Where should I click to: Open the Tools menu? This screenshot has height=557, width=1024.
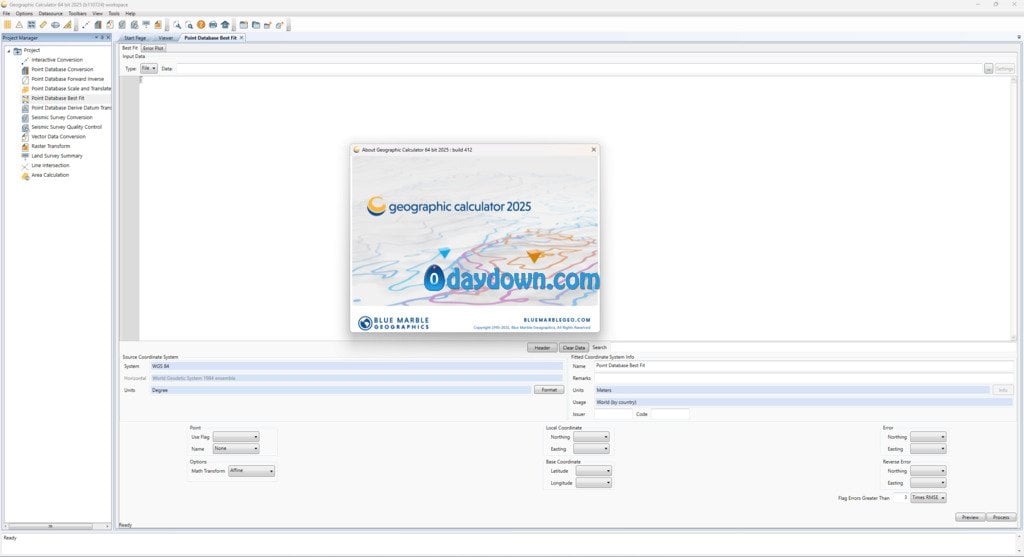(x=114, y=14)
